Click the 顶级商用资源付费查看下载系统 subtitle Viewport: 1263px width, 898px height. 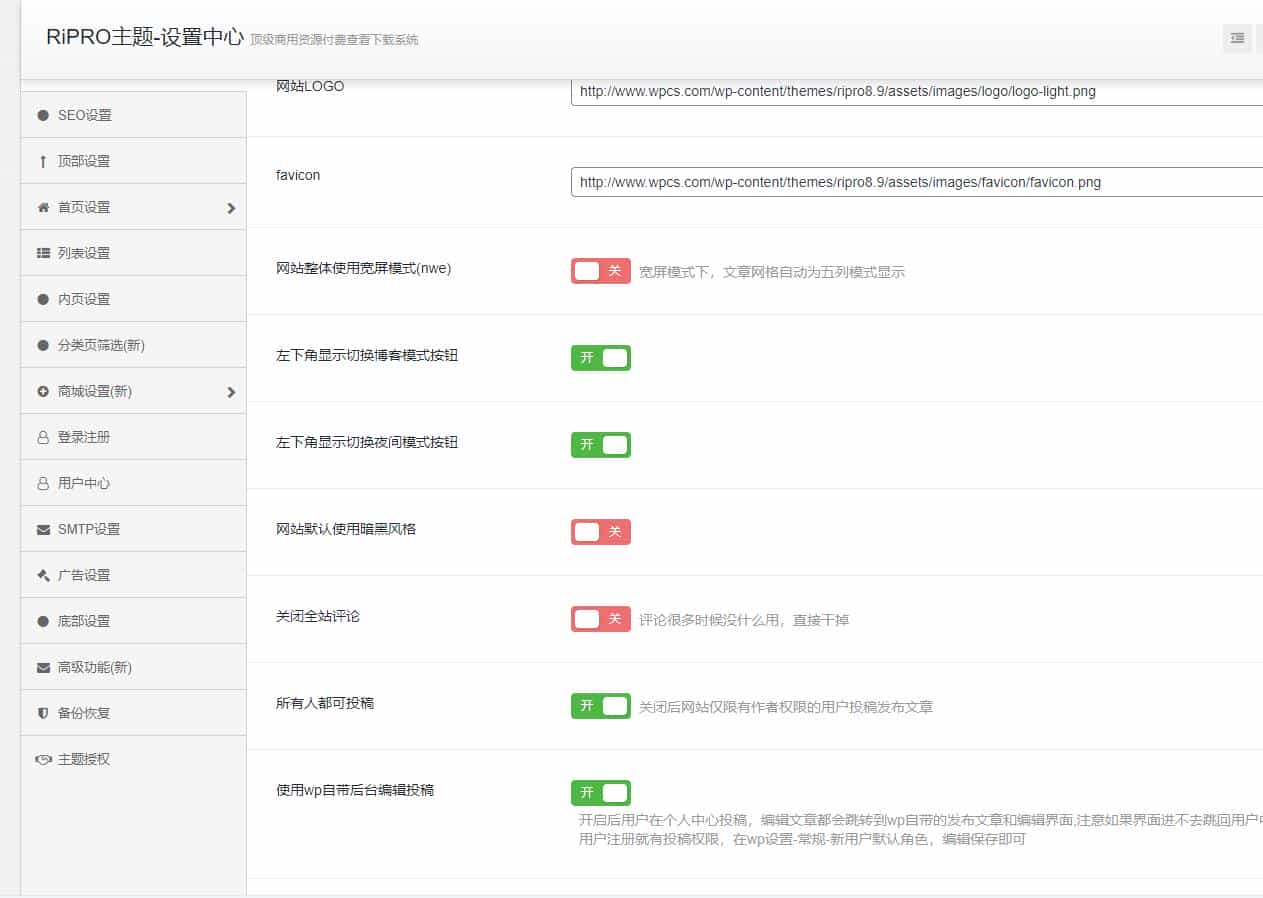(334, 40)
